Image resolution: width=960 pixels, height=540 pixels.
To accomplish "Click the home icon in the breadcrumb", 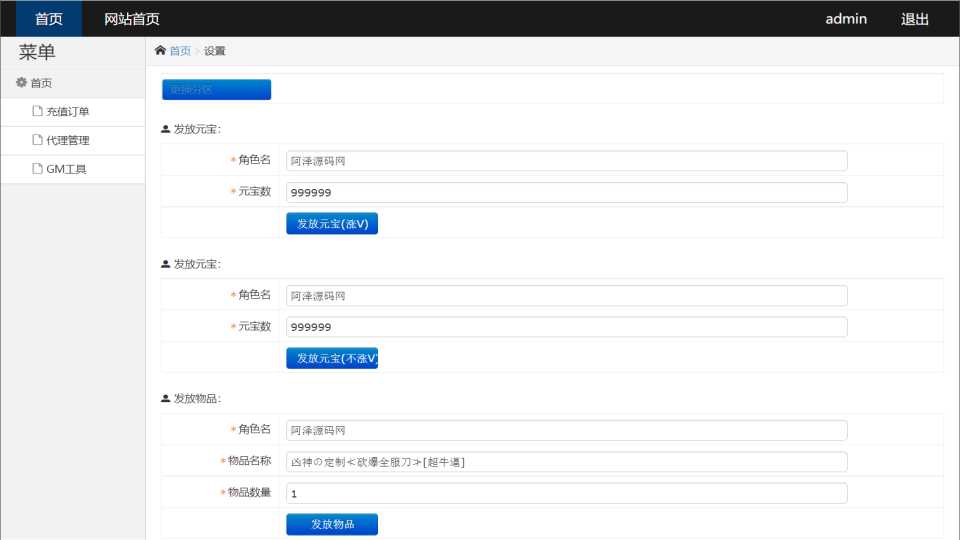I will 160,51.
